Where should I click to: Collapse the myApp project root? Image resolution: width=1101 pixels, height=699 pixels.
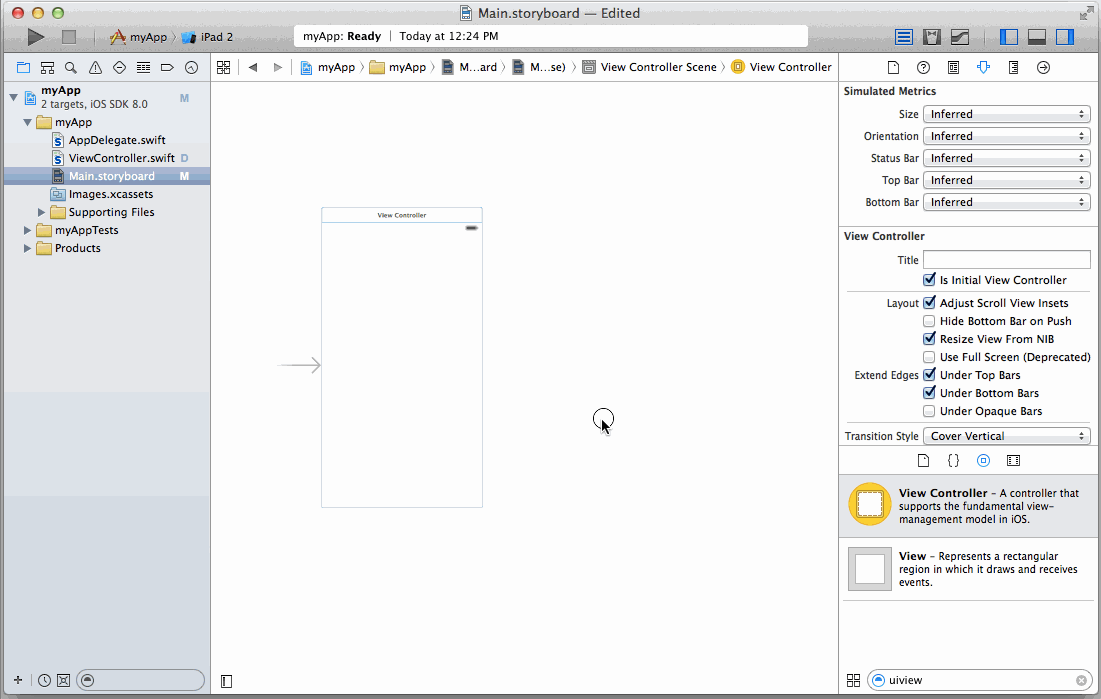(x=13, y=97)
